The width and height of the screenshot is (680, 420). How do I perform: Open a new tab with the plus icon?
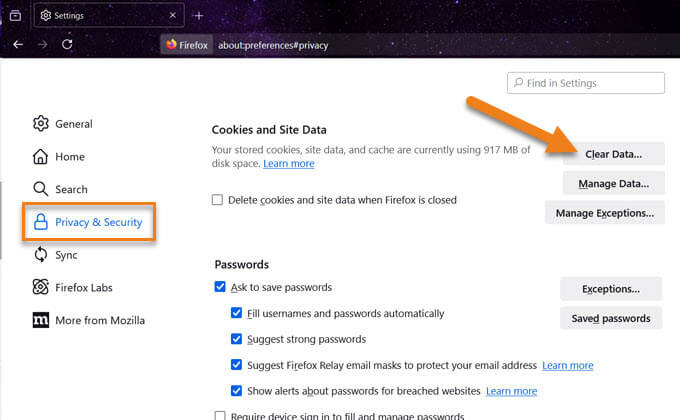[199, 16]
